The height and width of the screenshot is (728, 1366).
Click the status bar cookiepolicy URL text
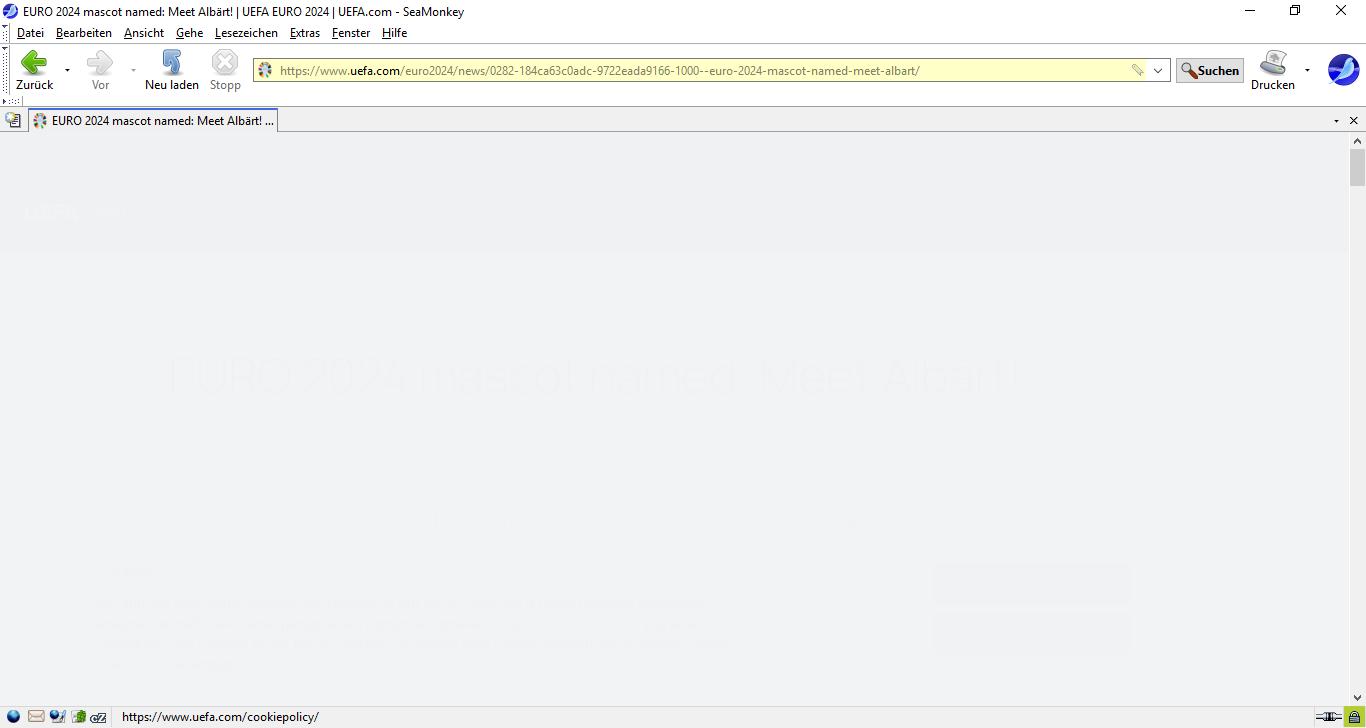point(220,717)
